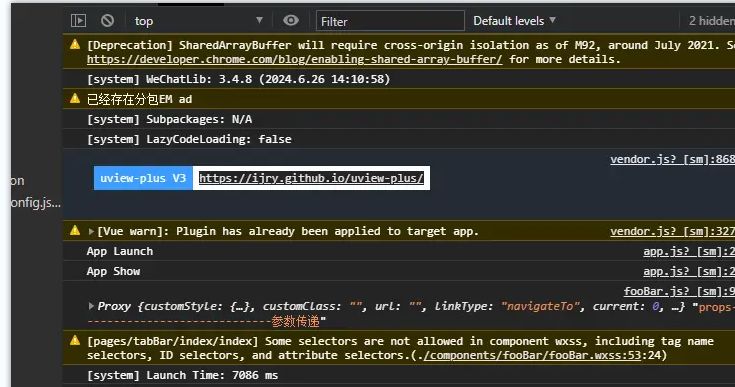Click the uview-plus V3 blue badge
735x387 pixels.
[143, 178]
